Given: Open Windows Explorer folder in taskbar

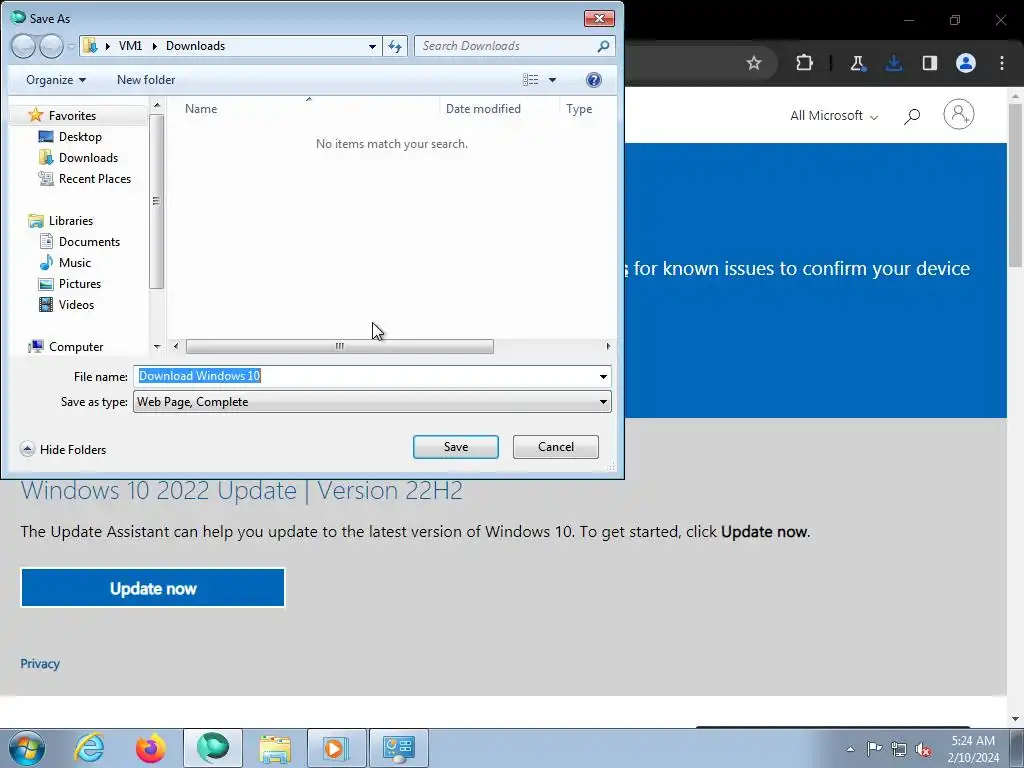Looking at the screenshot, I should pyautogui.click(x=275, y=748).
